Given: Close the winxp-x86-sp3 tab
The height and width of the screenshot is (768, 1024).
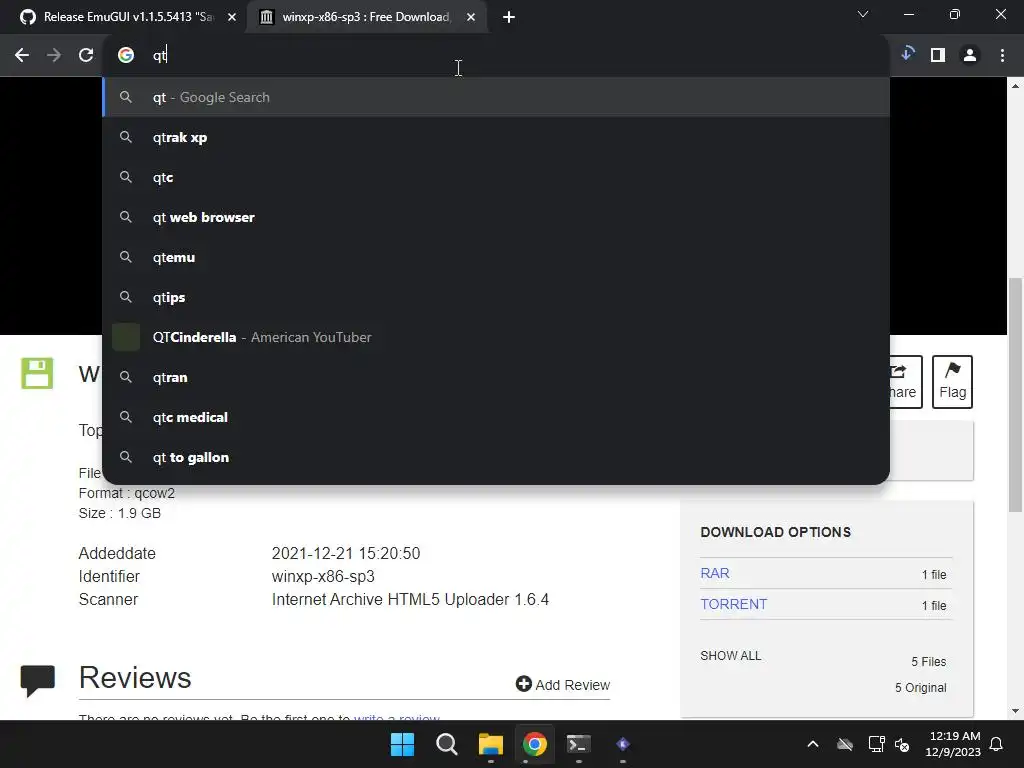Looking at the screenshot, I should (471, 17).
